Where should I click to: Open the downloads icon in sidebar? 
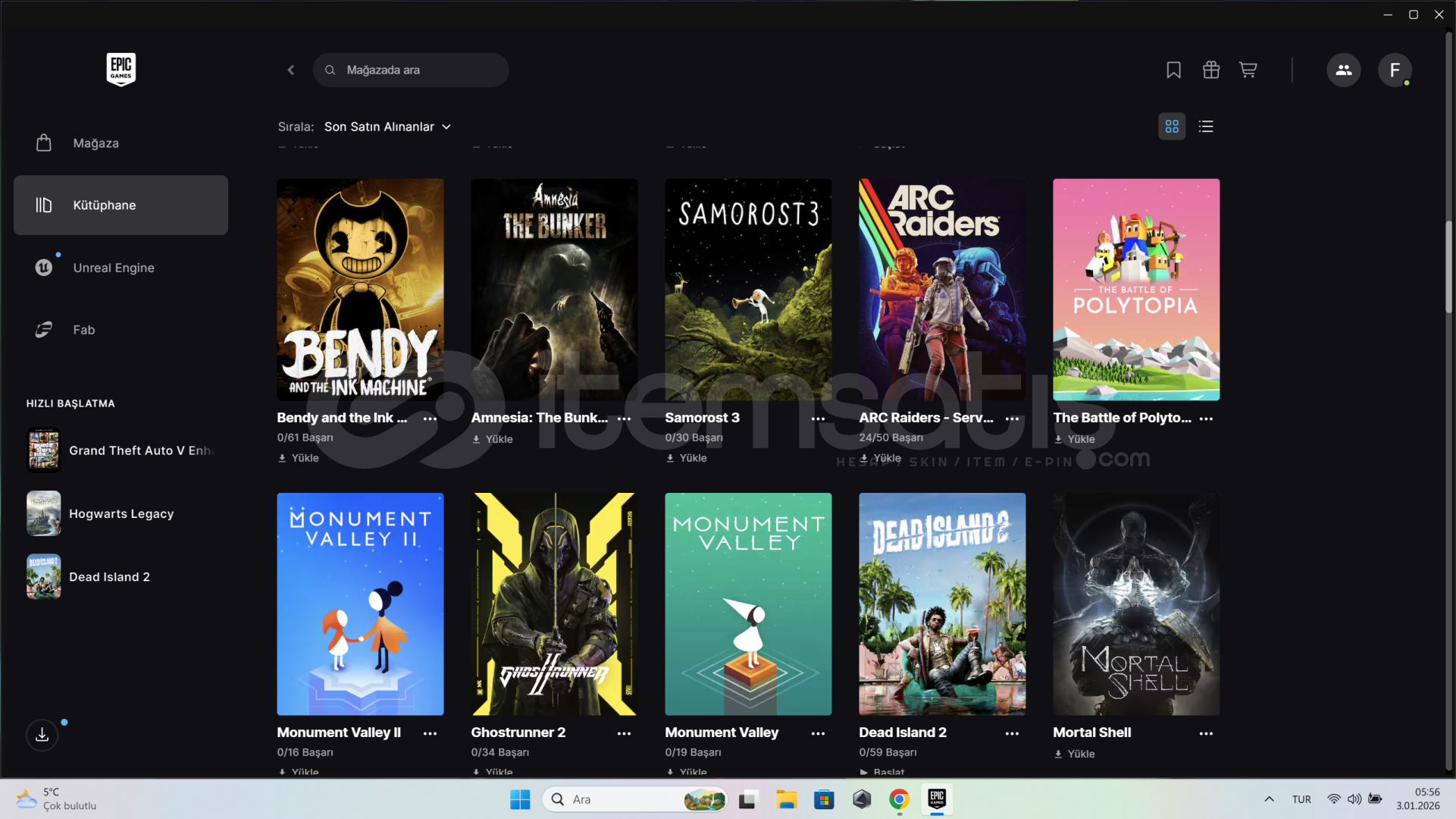[42, 734]
